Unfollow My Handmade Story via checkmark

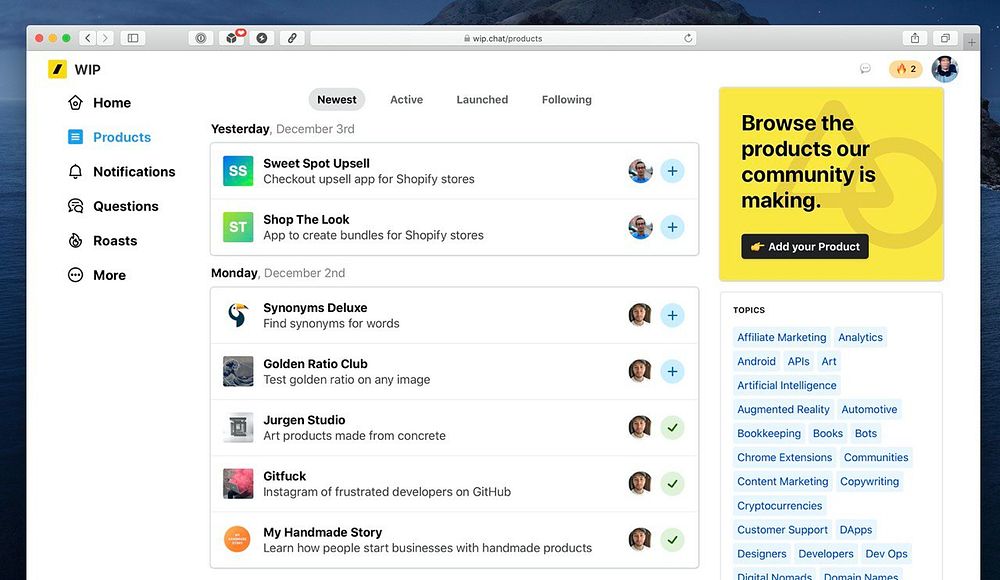(x=672, y=540)
